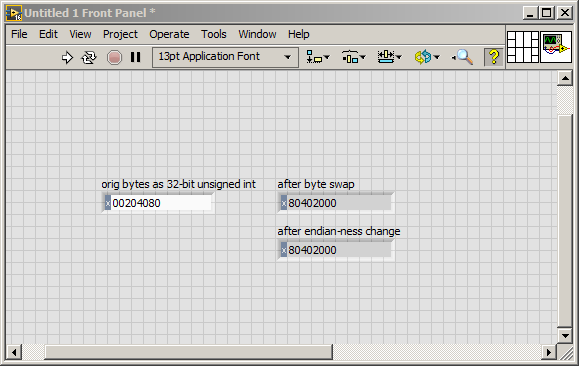Click the vertical scrollbar thumb

565,221
